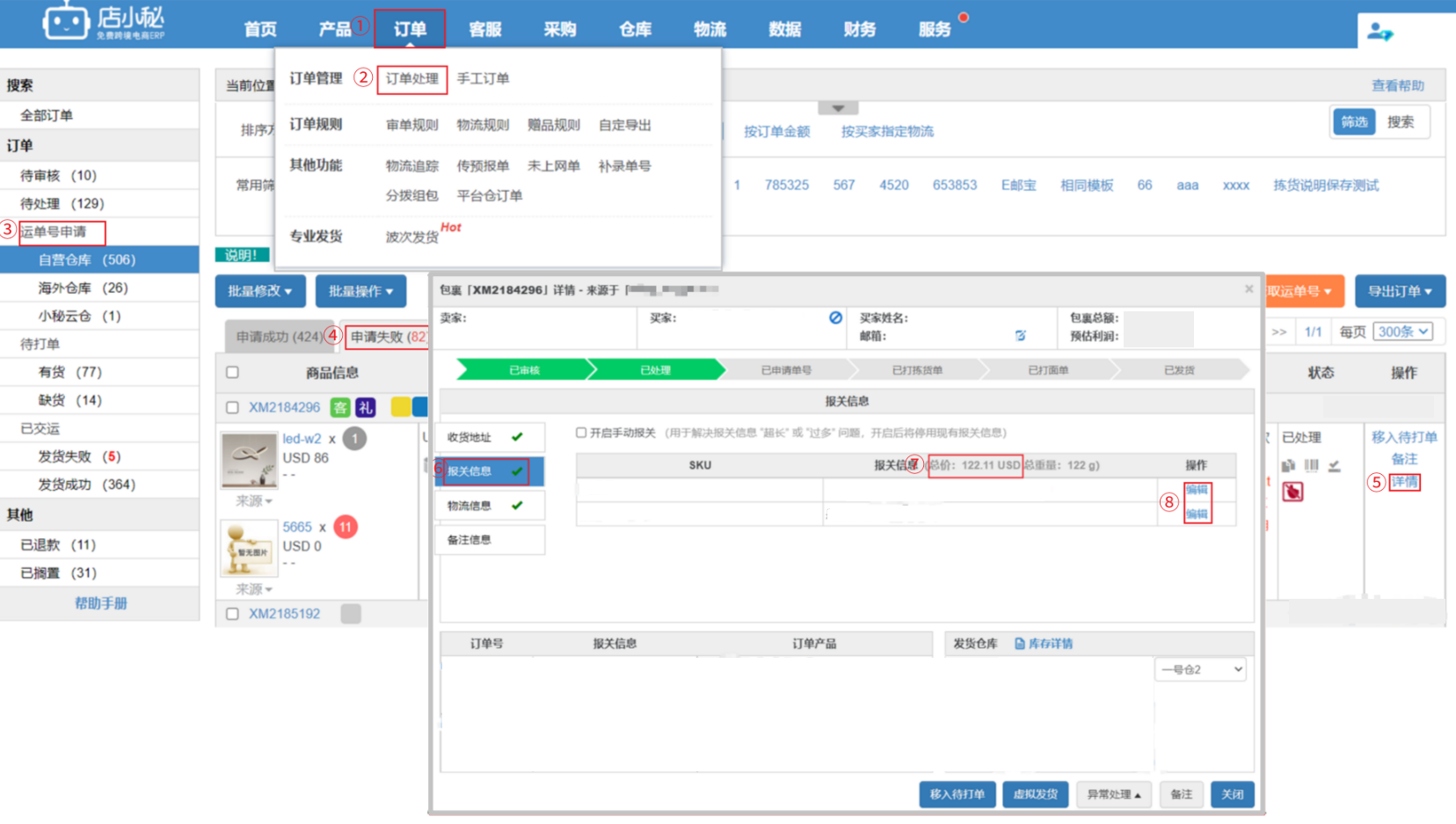The image size is (1456, 824).
Task: Open the 一号仓2 warehouse dropdown
Action: (1200, 669)
